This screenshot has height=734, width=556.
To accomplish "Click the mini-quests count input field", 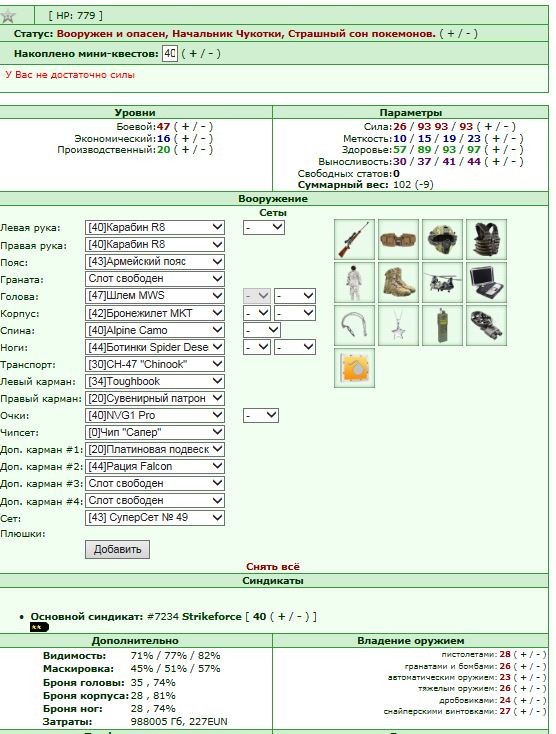I will [170, 53].
